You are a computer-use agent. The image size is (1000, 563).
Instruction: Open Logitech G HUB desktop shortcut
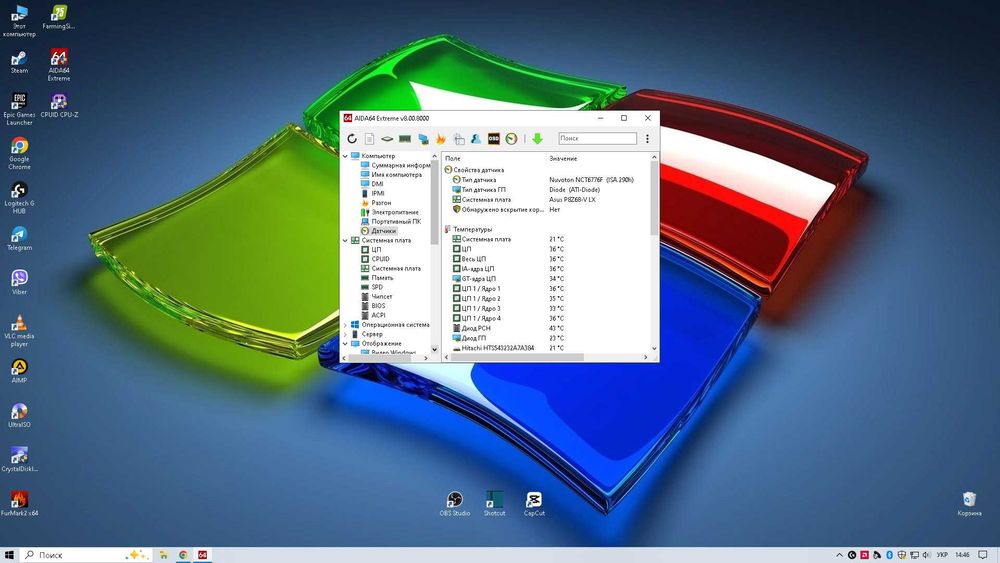(x=19, y=198)
